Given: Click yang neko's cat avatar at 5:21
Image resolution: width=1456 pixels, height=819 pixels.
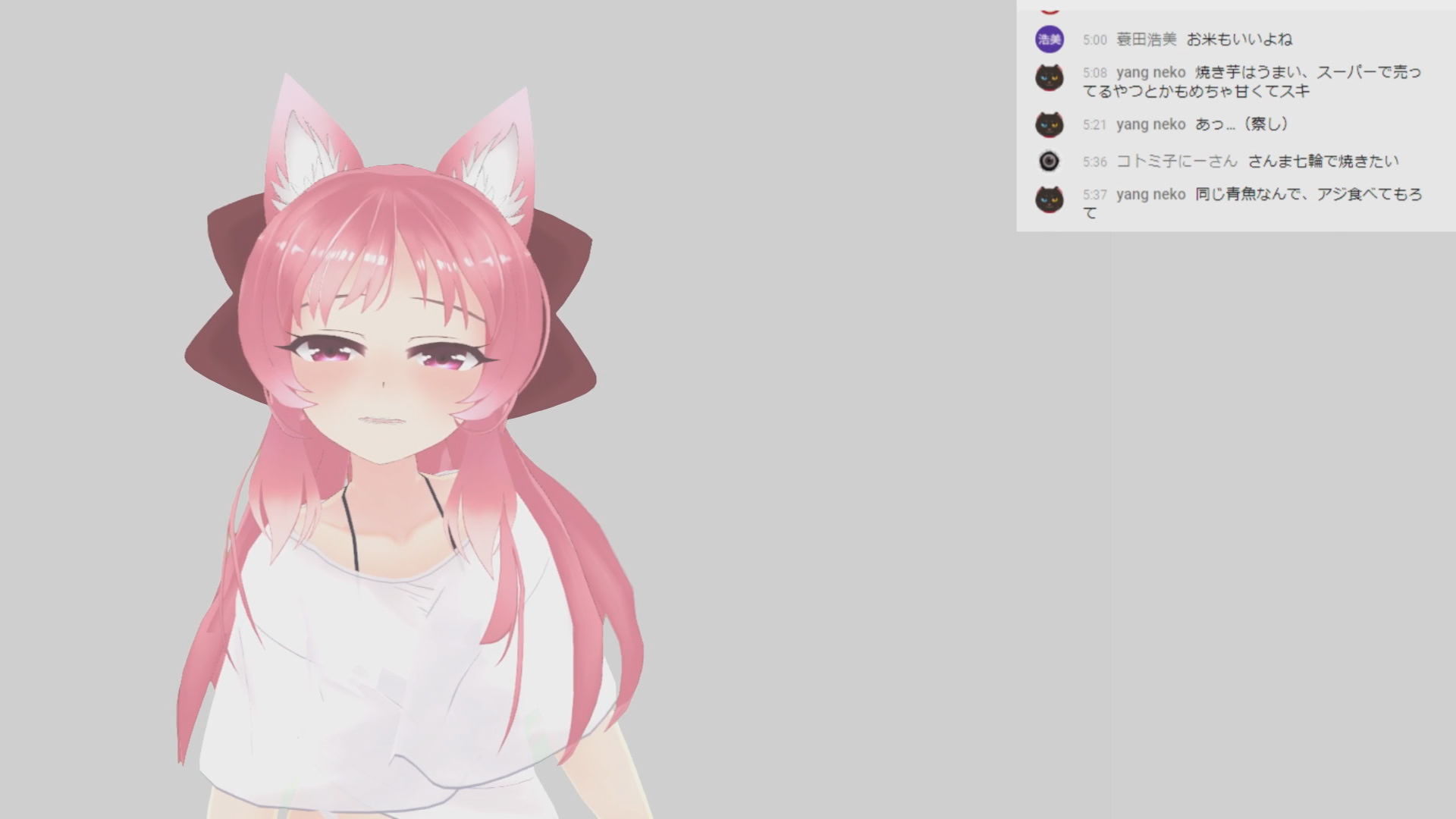Looking at the screenshot, I should click(x=1049, y=124).
